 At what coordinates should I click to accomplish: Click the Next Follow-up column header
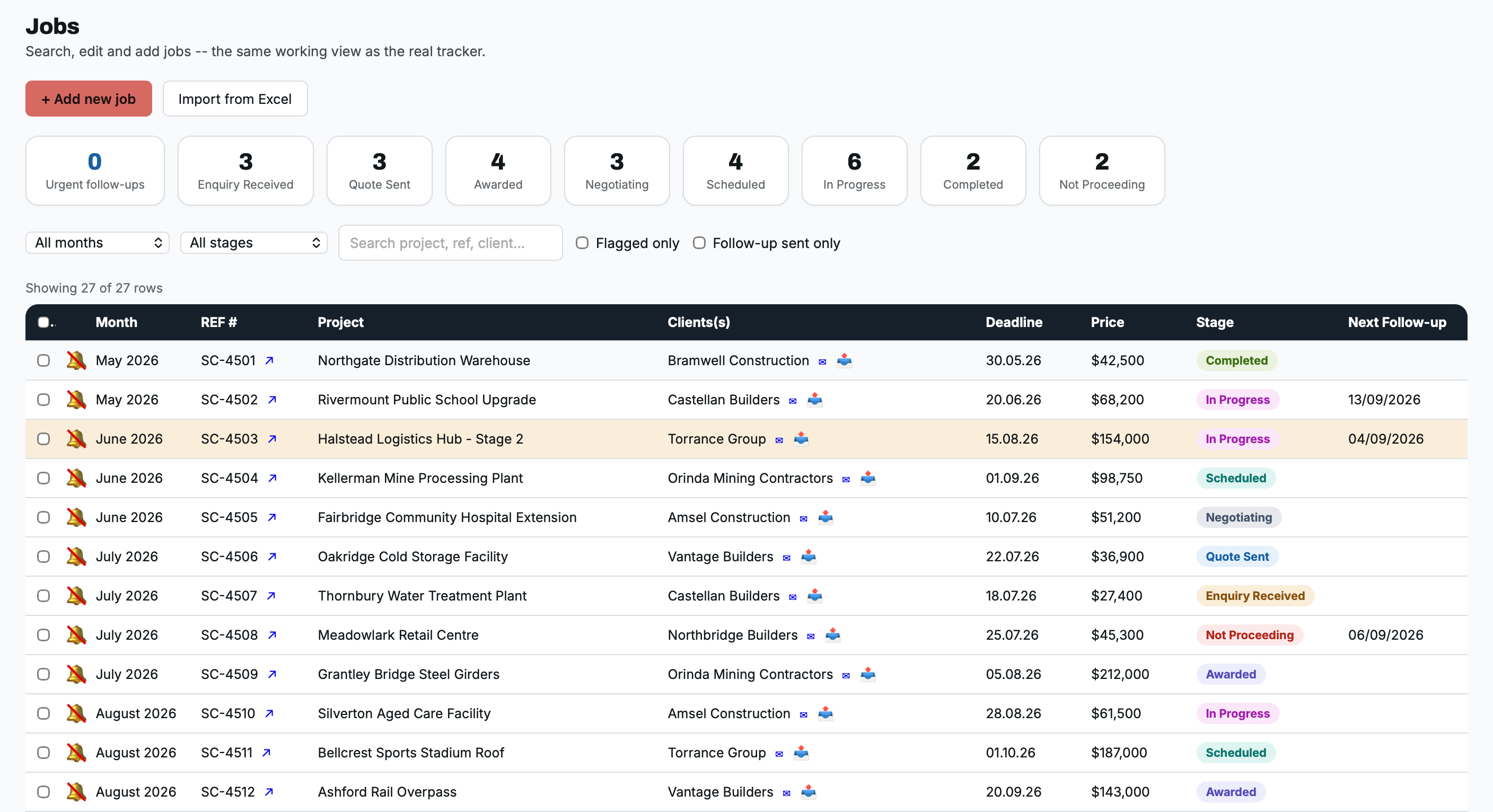(1397, 322)
